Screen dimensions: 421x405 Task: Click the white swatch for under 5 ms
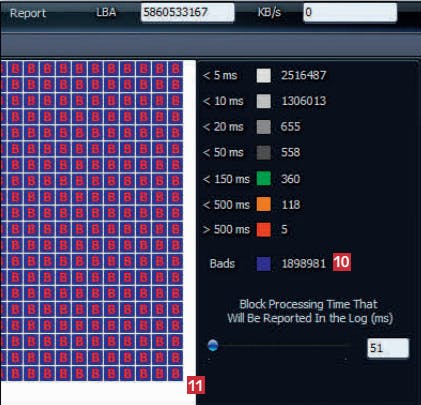point(264,75)
